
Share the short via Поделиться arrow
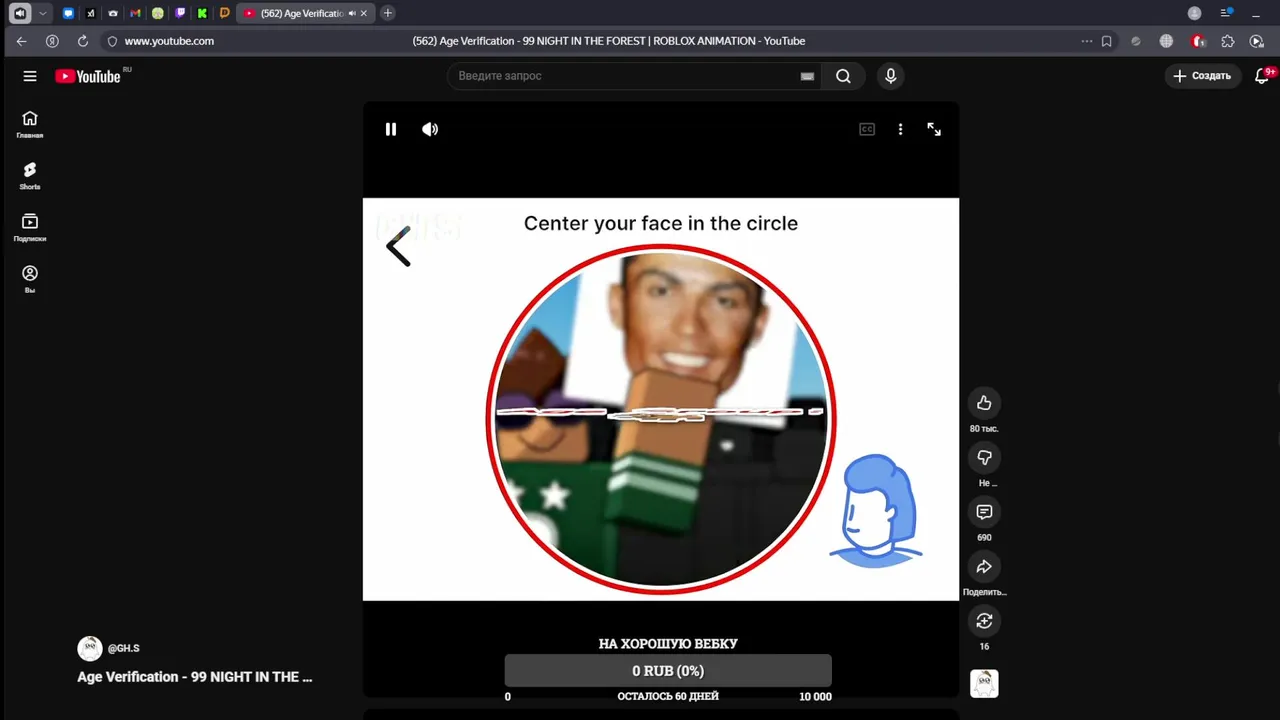[x=984, y=567]
